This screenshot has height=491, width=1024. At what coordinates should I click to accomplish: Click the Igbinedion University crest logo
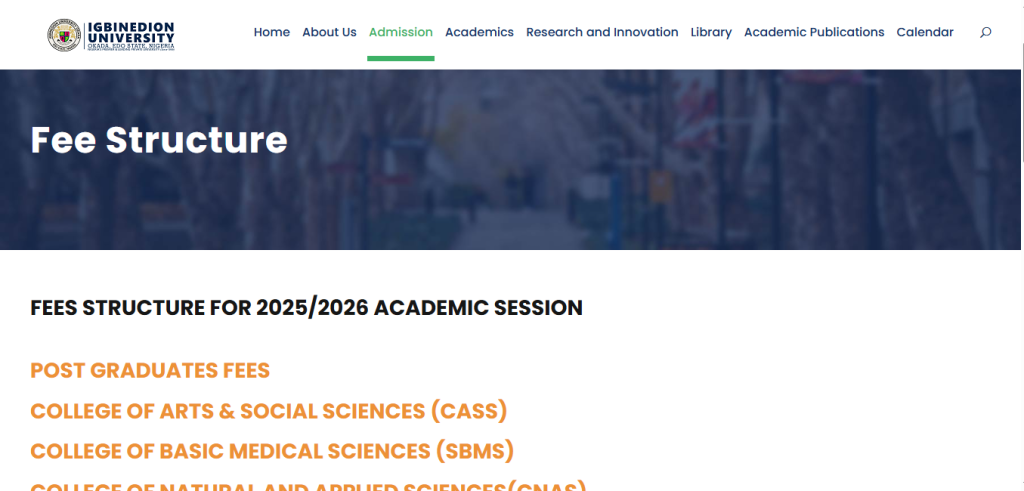[65, 35]
